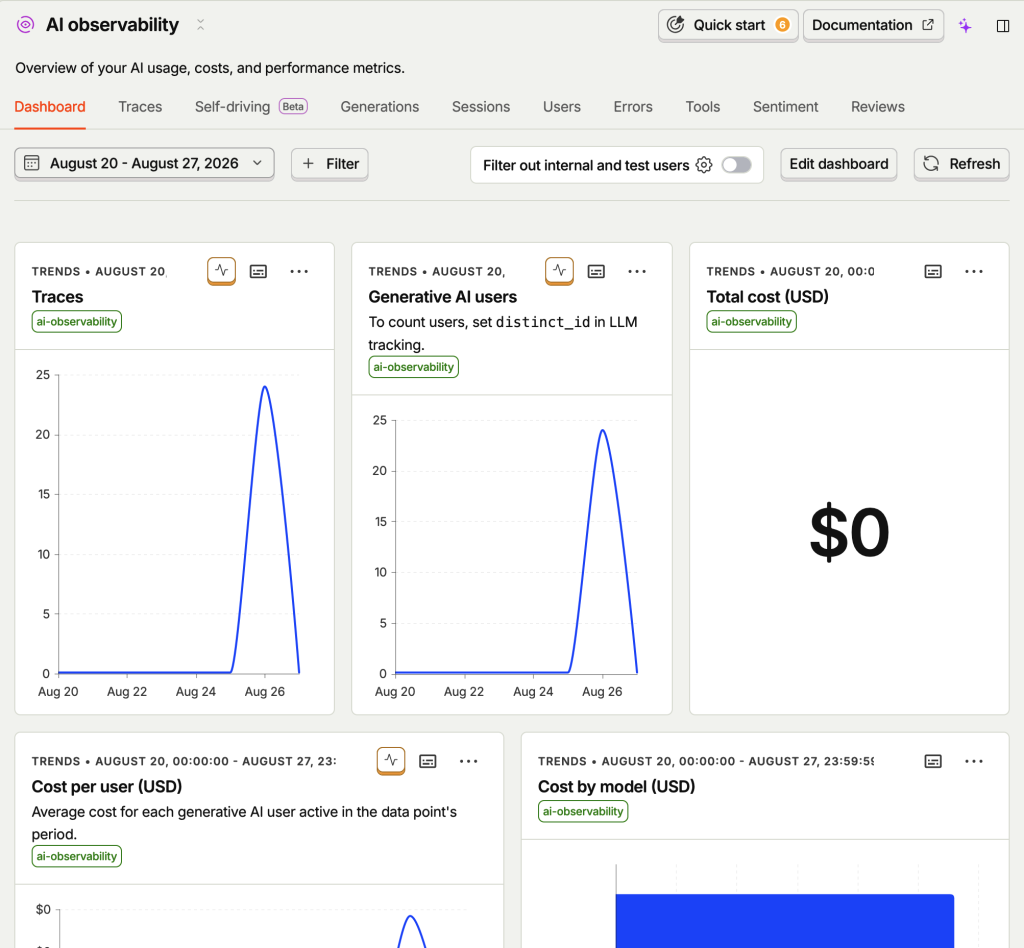Show details icon on Cost by model card
The height and width of the screenshot is (948, 1024).
click(x=933, y=761)
